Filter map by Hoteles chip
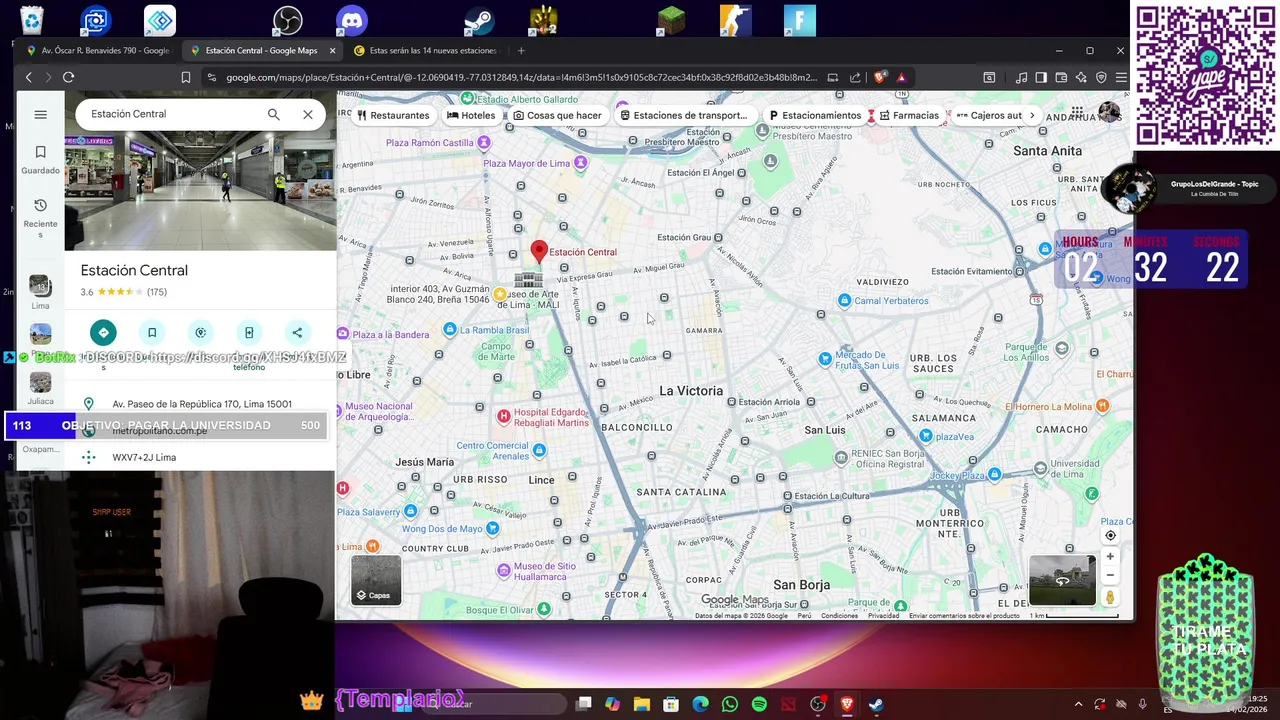The image size is (1280, 720). (471, 115)
